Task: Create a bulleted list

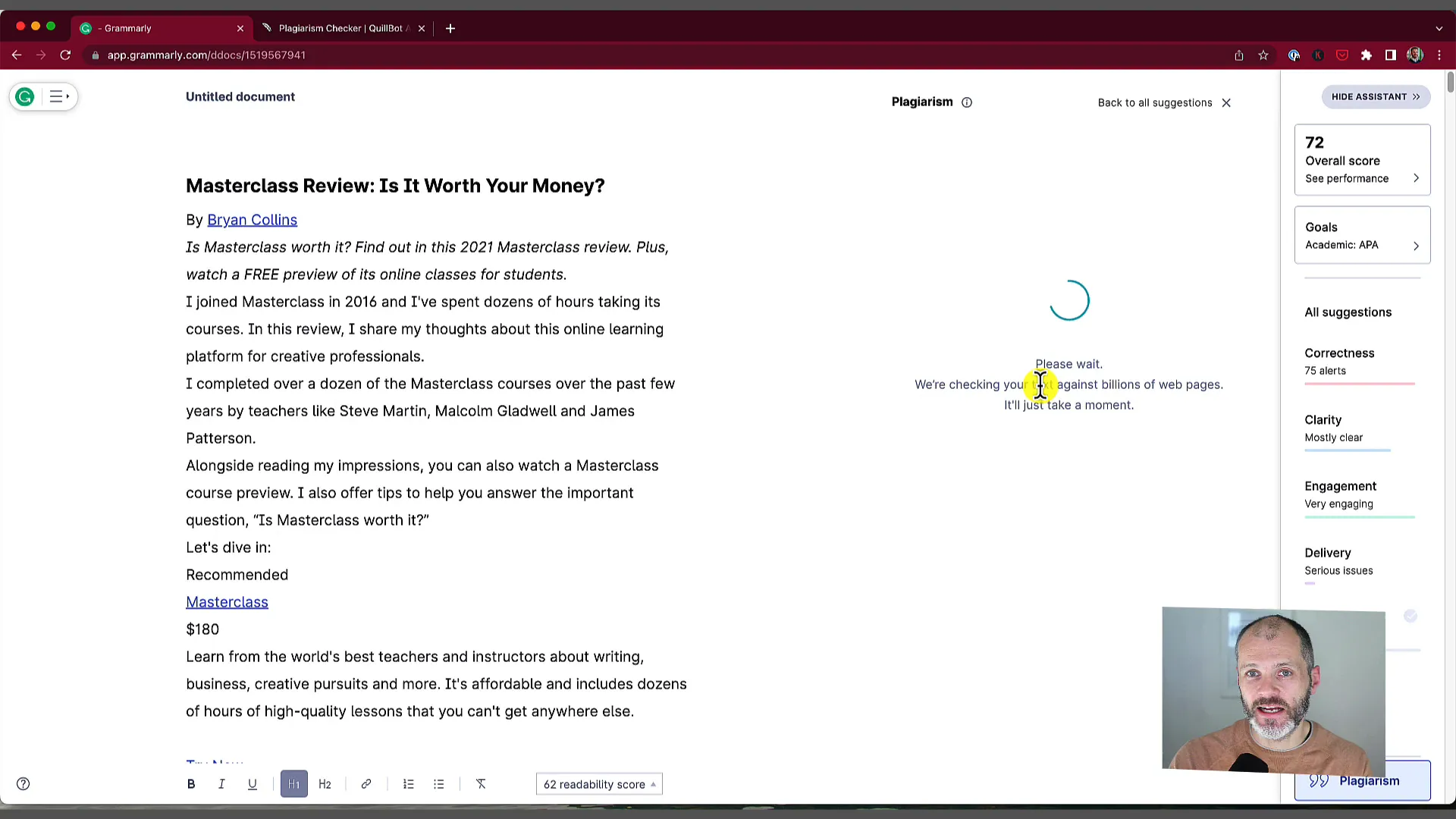Action: click(439, 784)
